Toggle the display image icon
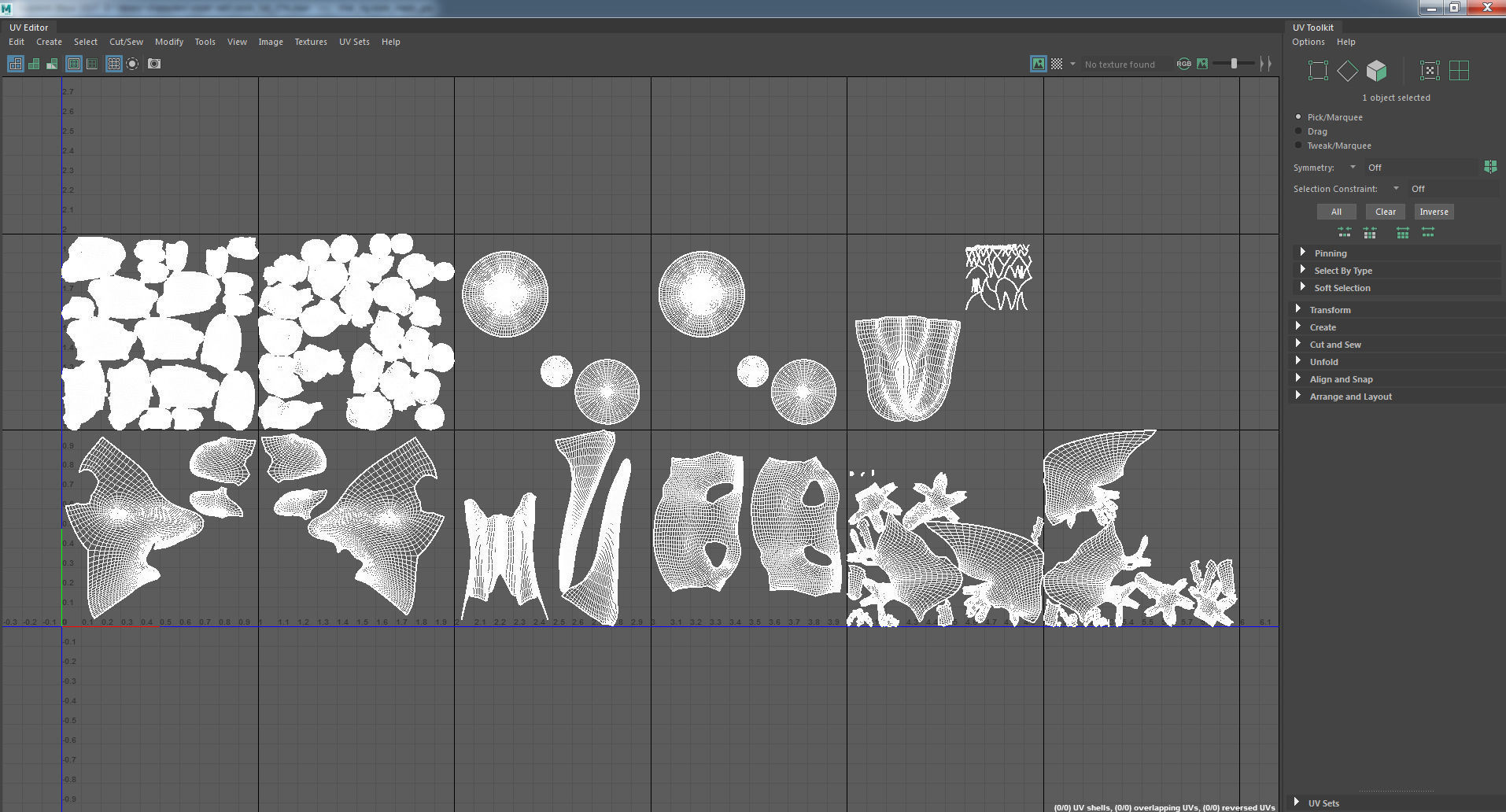Viewport: 1506px width, 812px height. 1039,64
